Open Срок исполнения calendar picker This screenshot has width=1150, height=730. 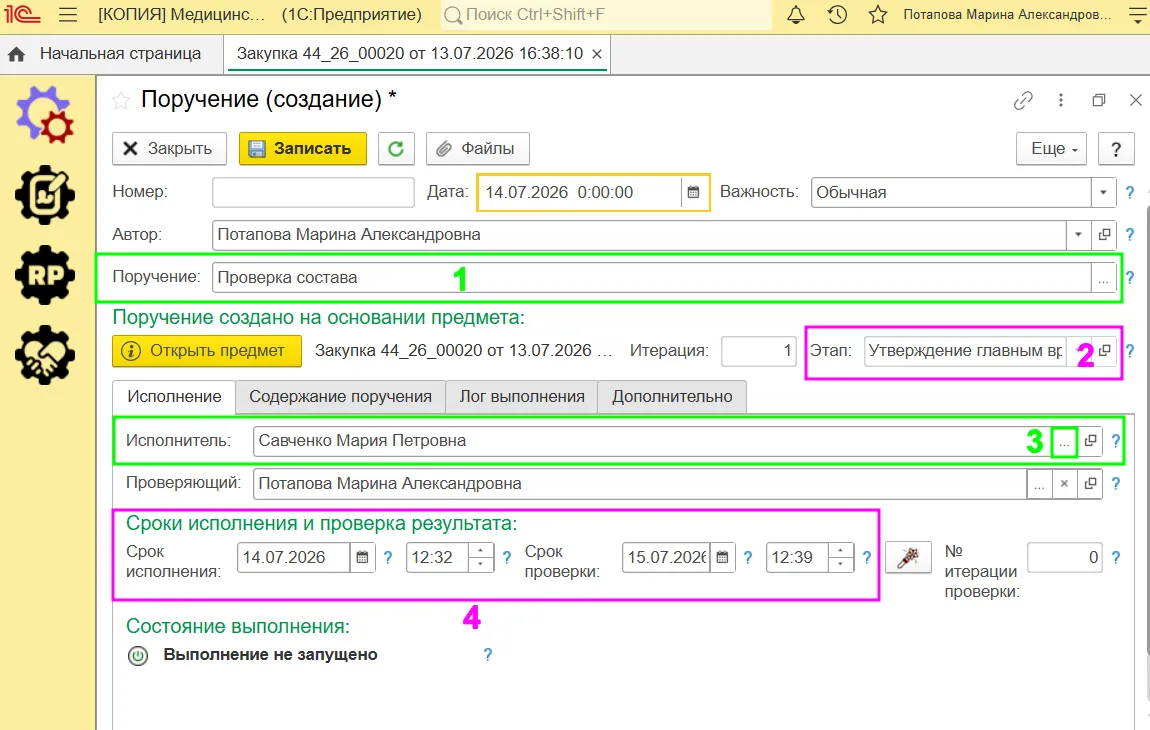[362, 558]
